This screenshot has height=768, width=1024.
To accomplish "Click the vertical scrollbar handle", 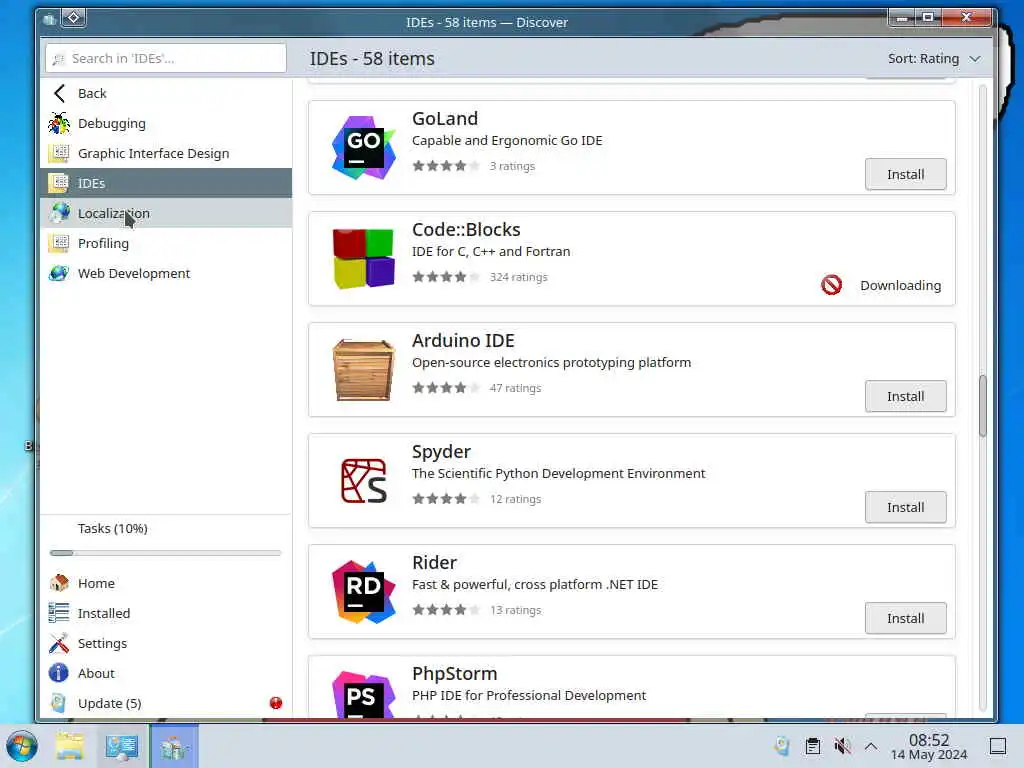I will (x=982, y=406).
